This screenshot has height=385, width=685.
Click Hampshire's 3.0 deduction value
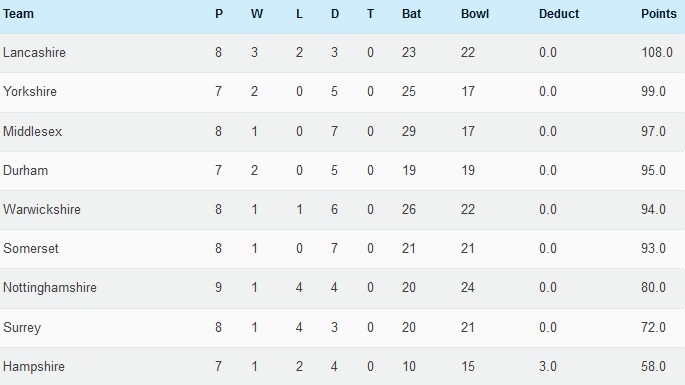click(x=548, y=367)
